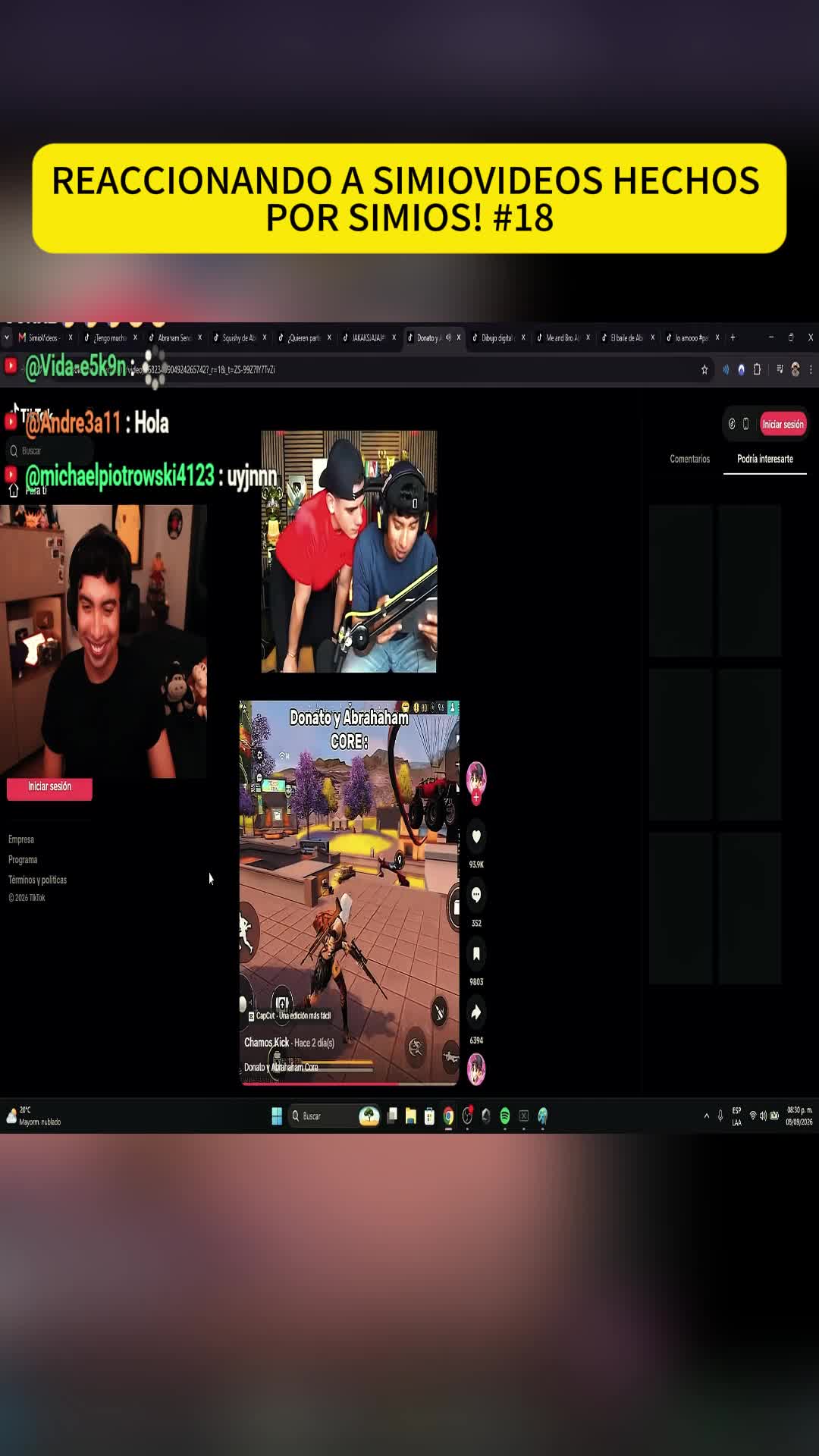This screenshot has height=1456, width=819.
Task: Expand hidden system tray icons chevron
Action: [x=707, y=1116]
